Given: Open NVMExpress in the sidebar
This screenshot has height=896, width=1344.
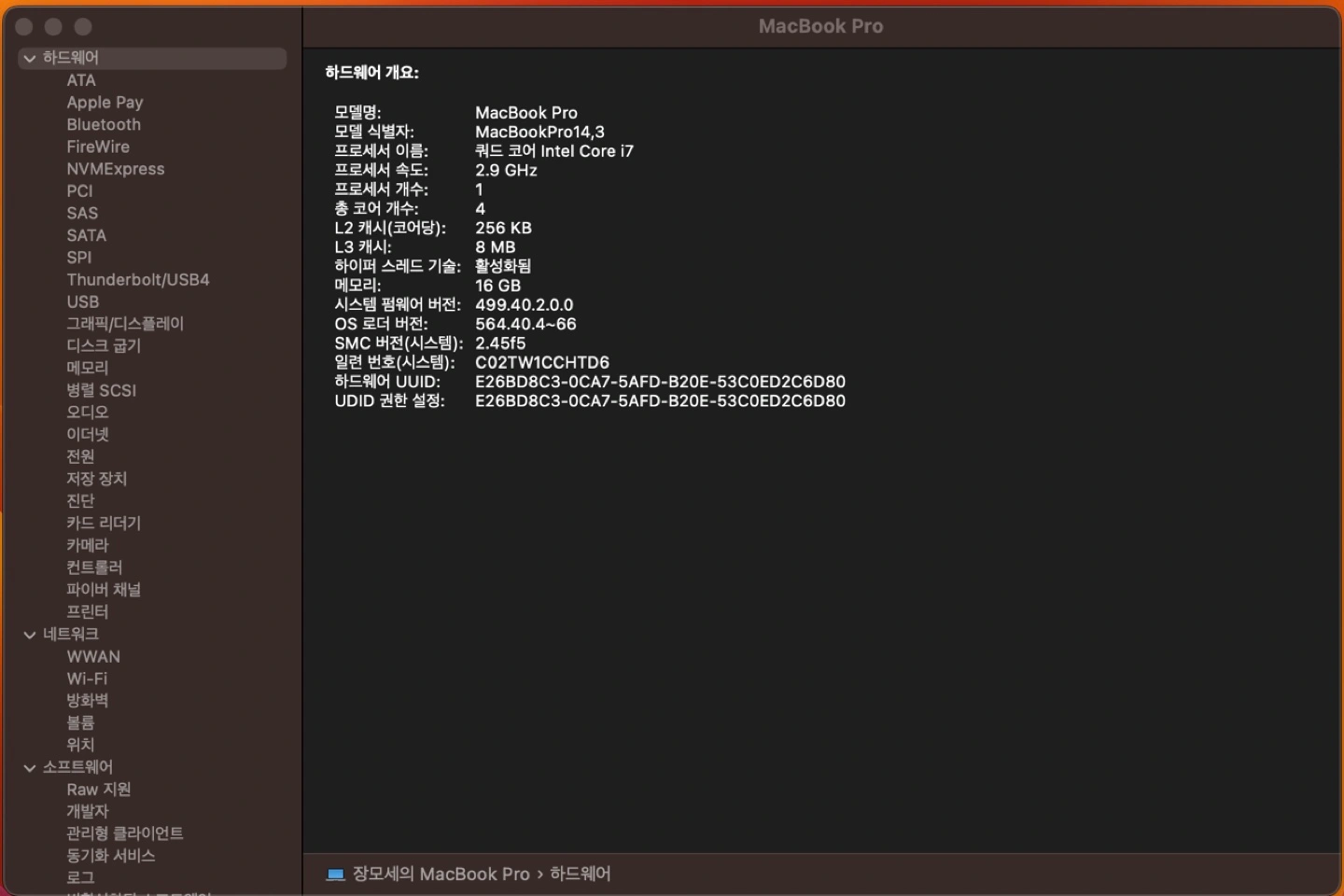Looking at the screenshot, I should pos(116,169).
